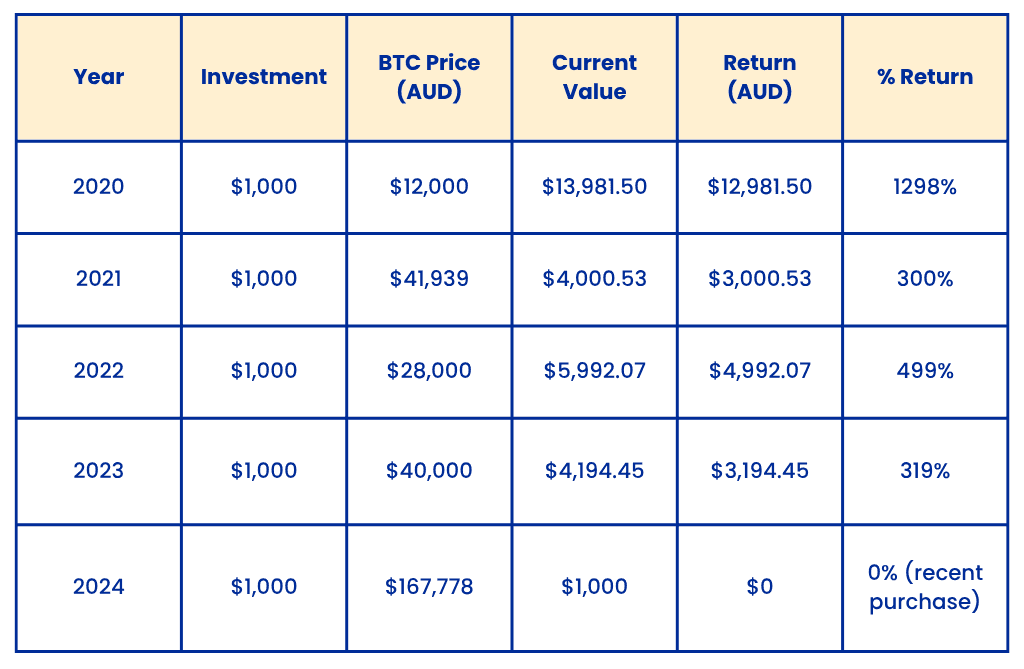
Task: Click the BTC Price (AUD) header
Action: (x=429, y=77)
